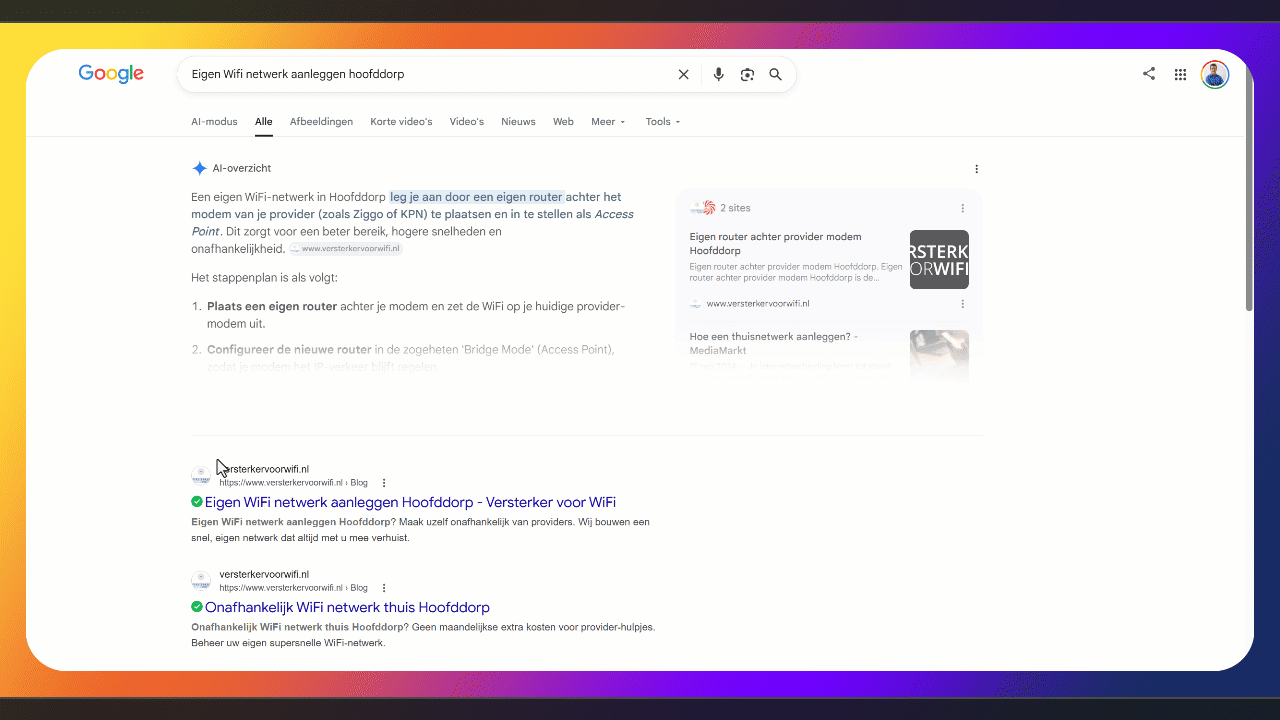This screenshot has width=1280, height=720.
Task: Click green checkmark beside Onafhankelijk WiFi result
Action: [x=197, y=607]
